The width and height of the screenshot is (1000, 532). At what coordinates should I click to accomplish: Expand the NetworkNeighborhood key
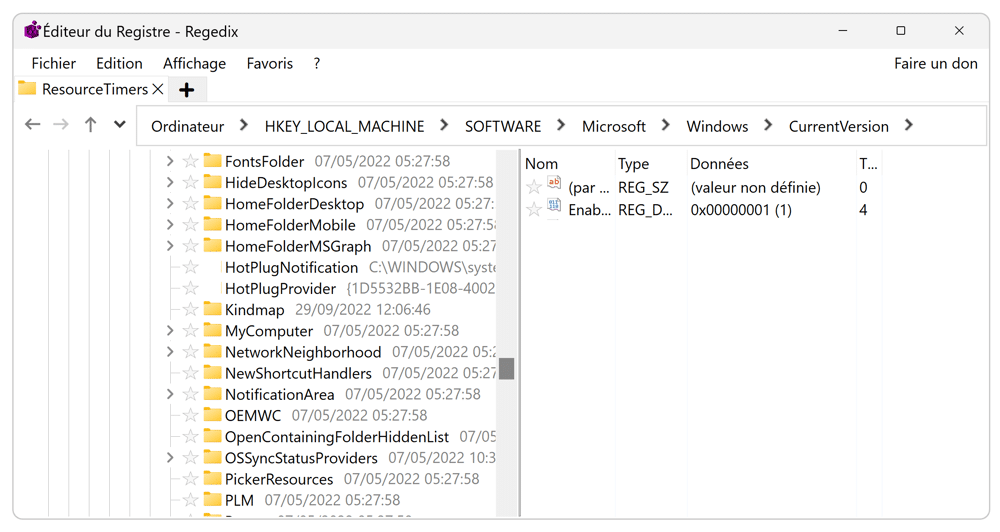tap(170, 352)
